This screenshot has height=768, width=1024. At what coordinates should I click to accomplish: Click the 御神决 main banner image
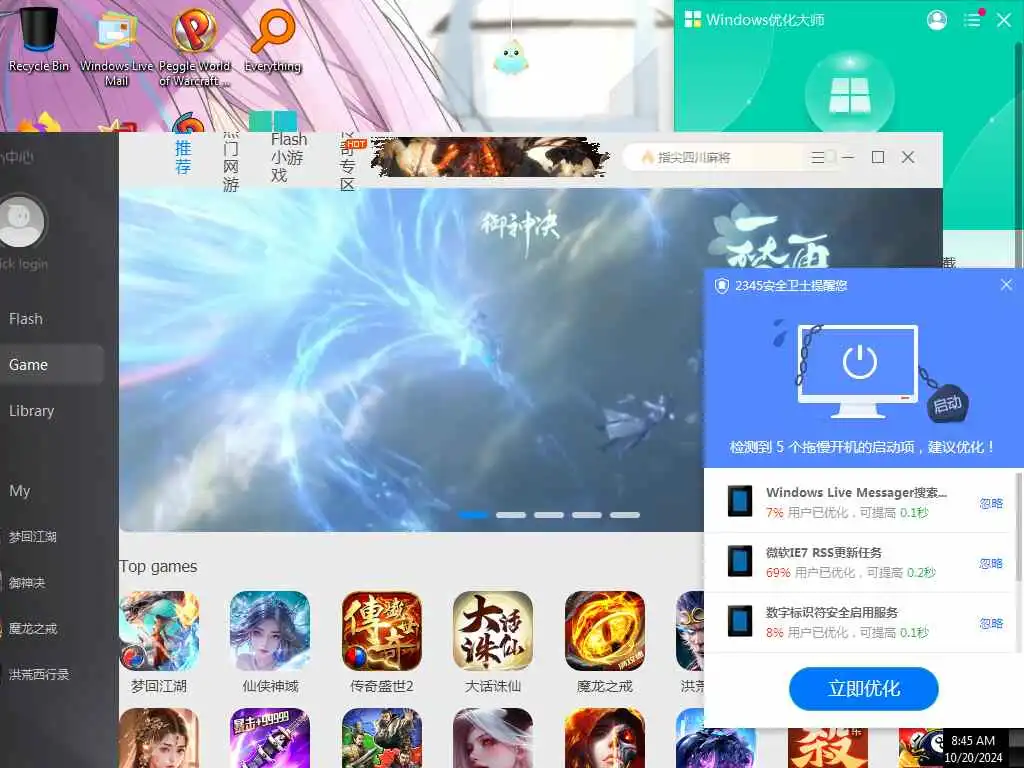click(411, 359)
